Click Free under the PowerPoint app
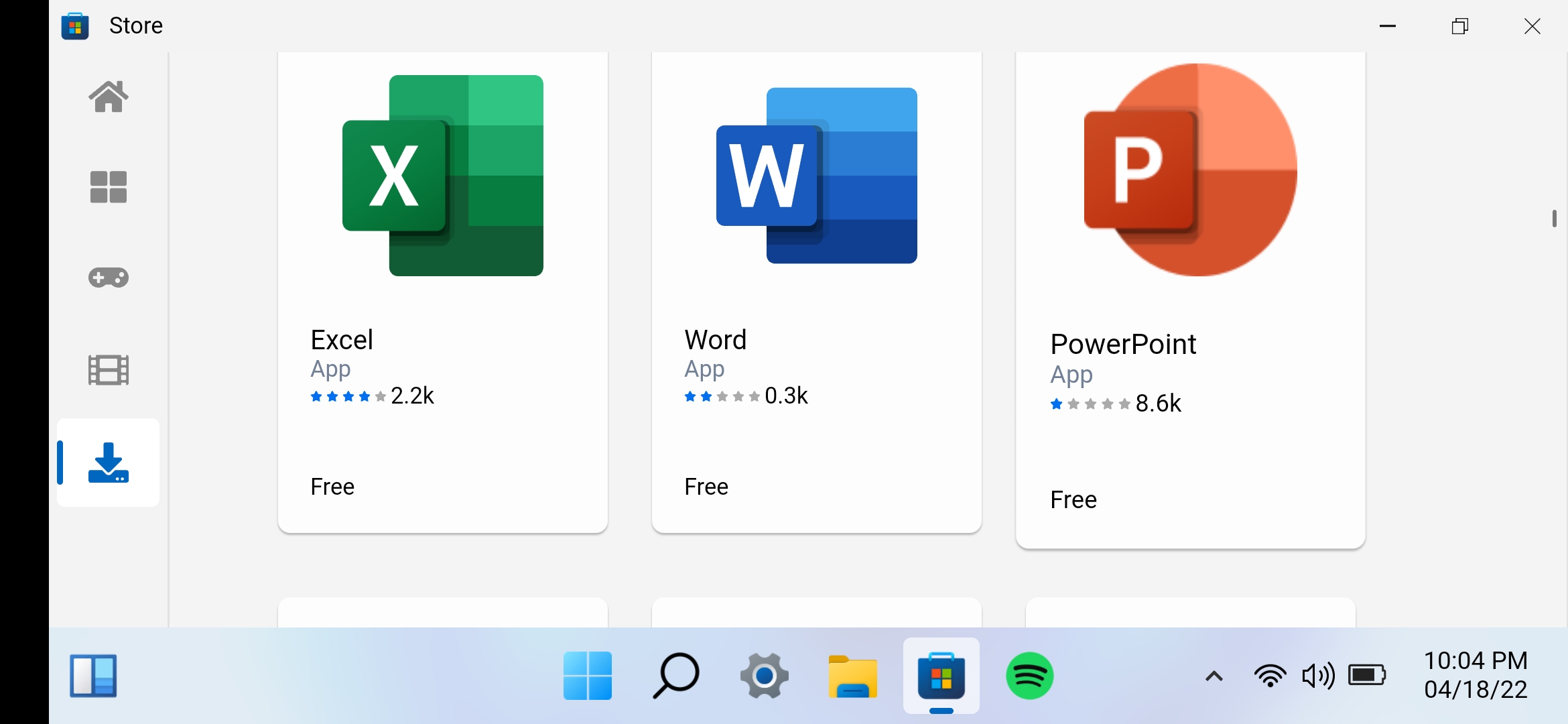 pyautogui.click(x=1073, y=499)
